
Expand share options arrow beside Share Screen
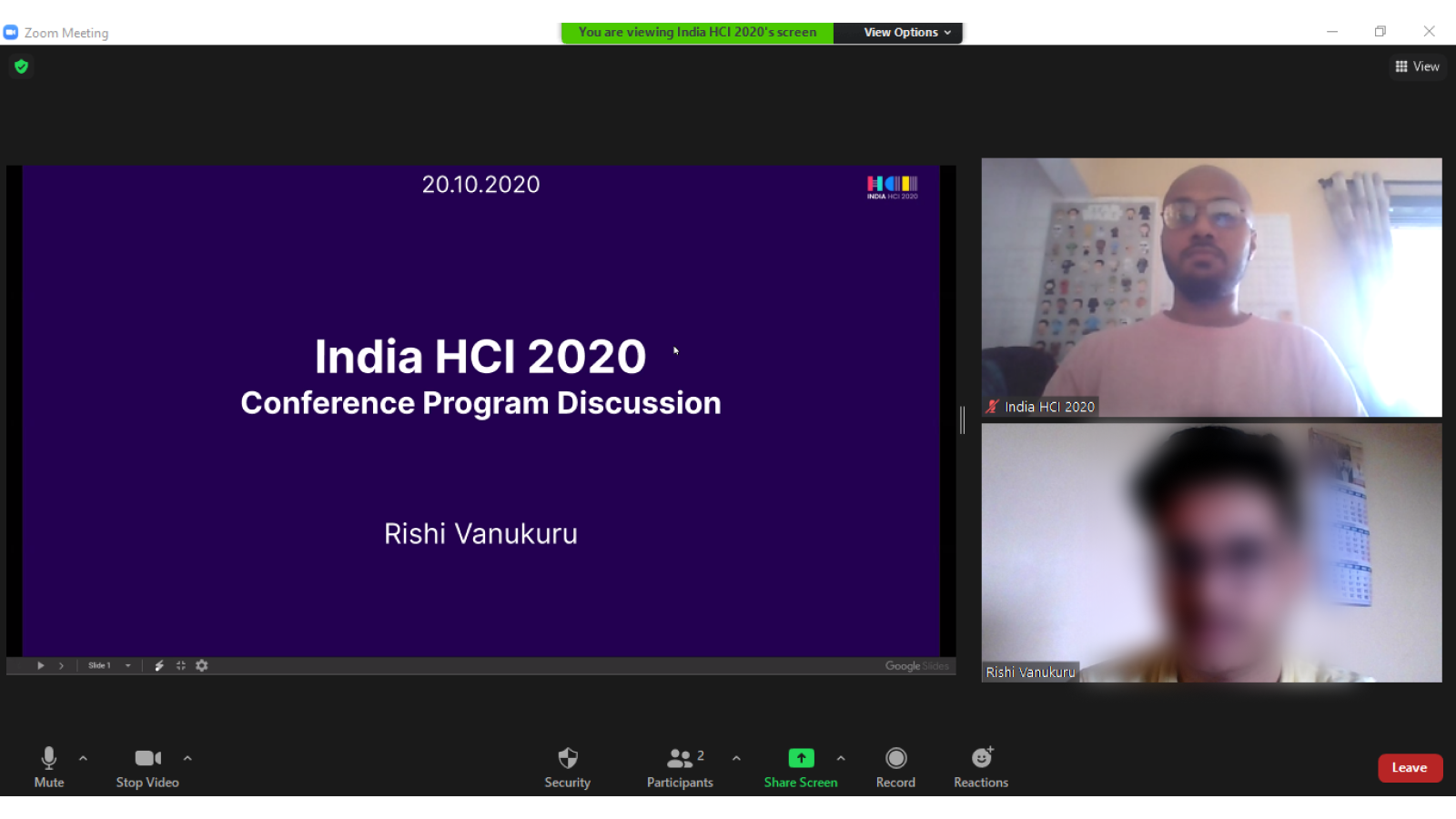[841, 758]
